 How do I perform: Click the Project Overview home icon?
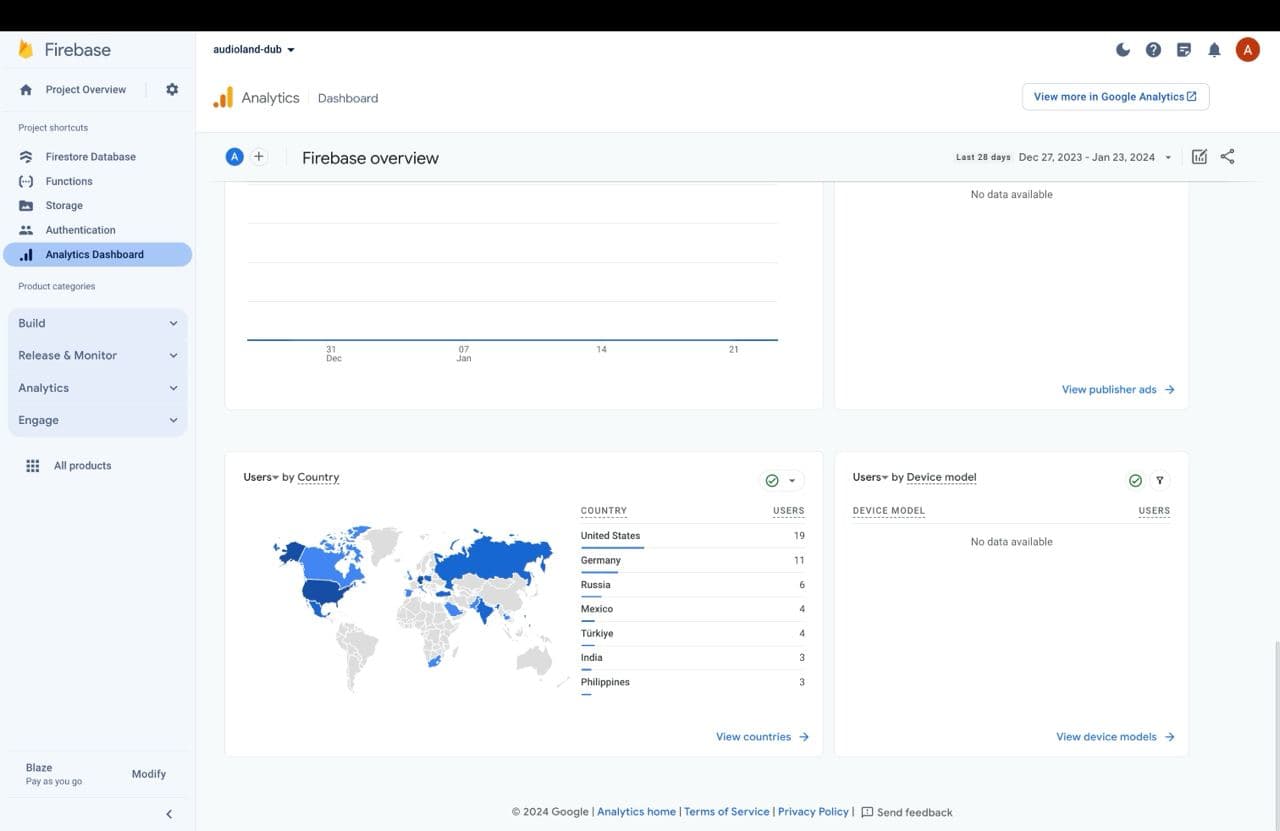pyautogui.click(x=26, y=90)
